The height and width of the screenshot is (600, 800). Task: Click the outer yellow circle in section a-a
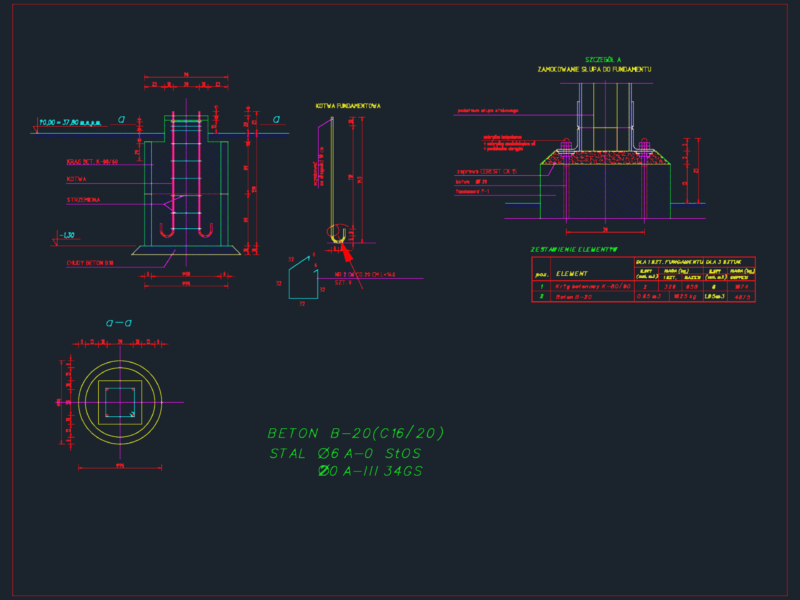click(120, 403)
